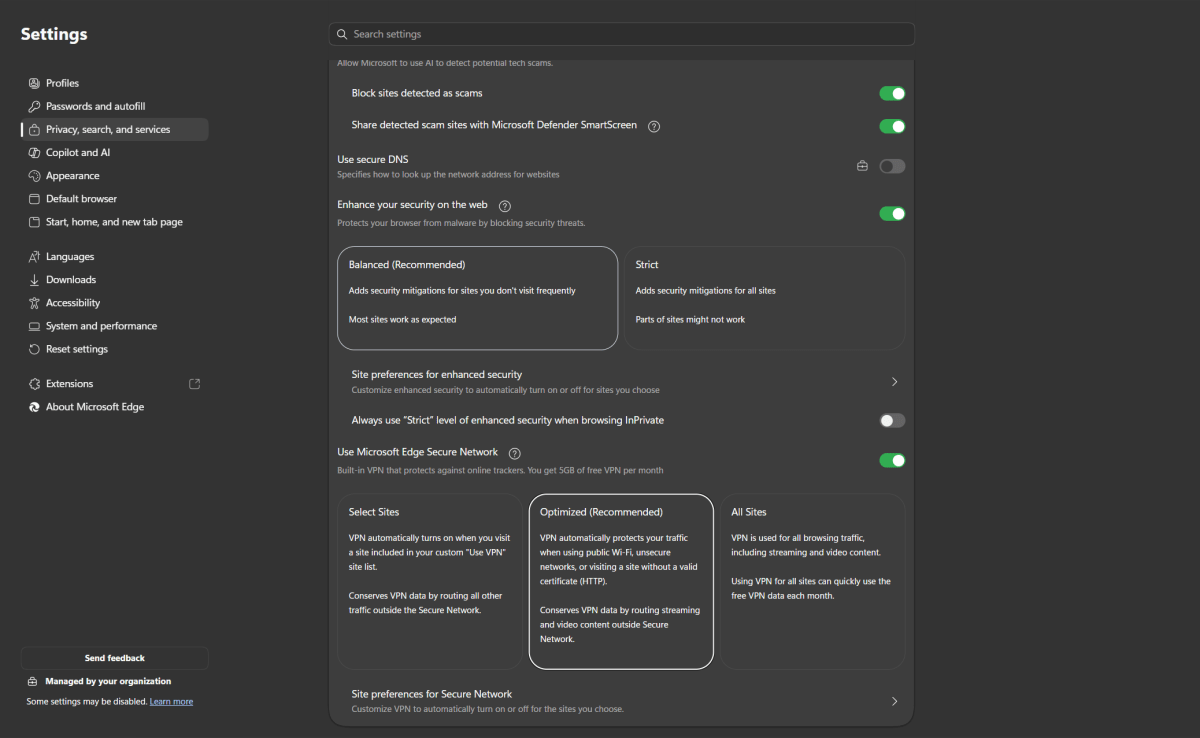The height and width of the screenshot is (738, 1200).
Task: Click the Languages icon
Action: (x=34, y=257)
